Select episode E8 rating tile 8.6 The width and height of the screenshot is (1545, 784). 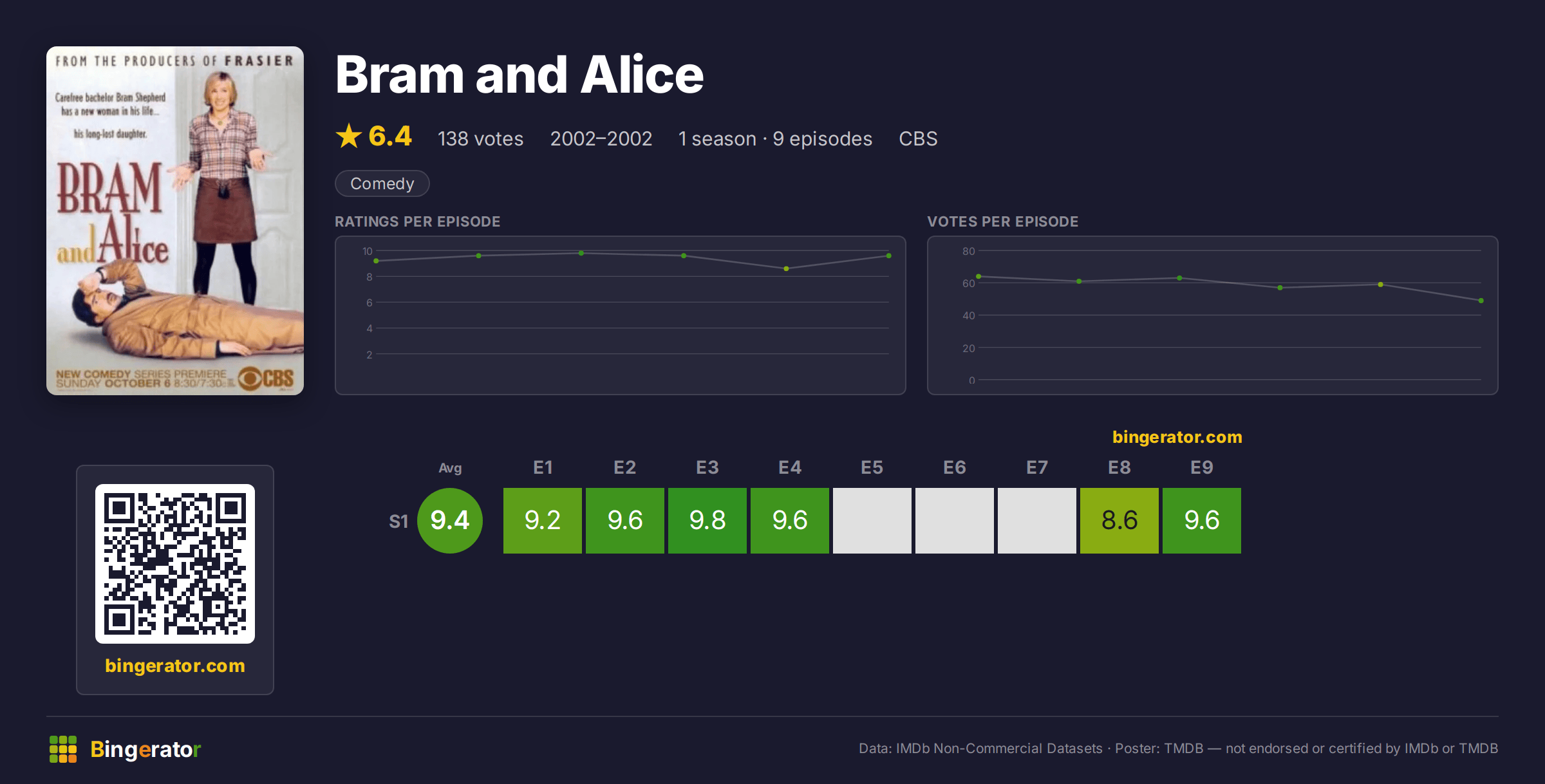[1119, 520]
